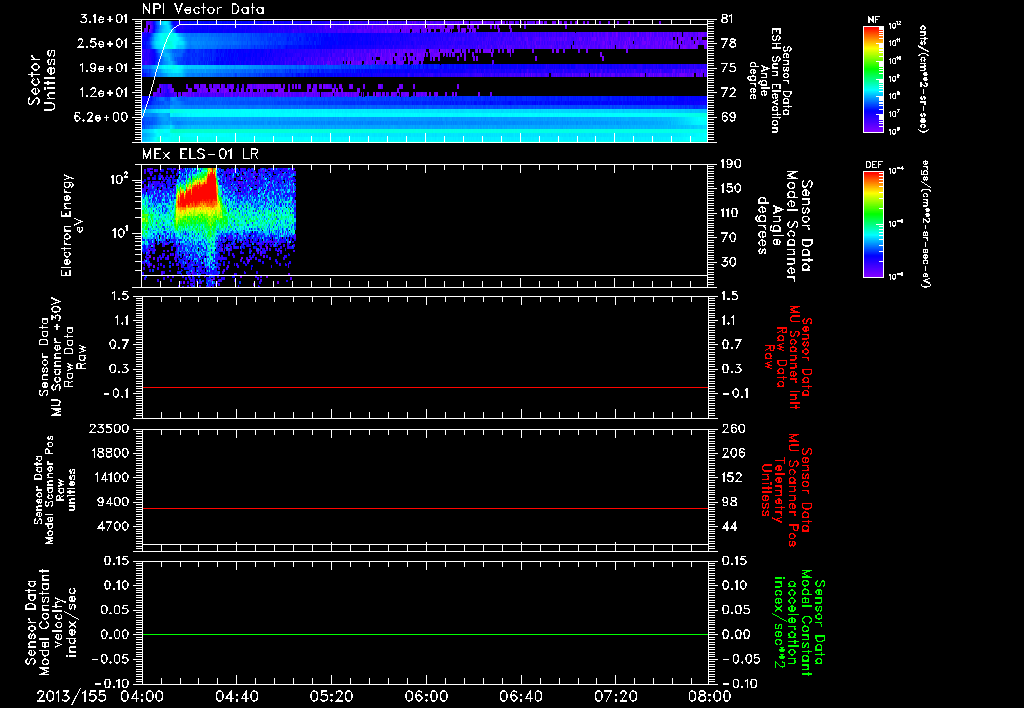1024x708 pixels.
Task: Click the NPI Vector Data panel title
Action: 203,9
